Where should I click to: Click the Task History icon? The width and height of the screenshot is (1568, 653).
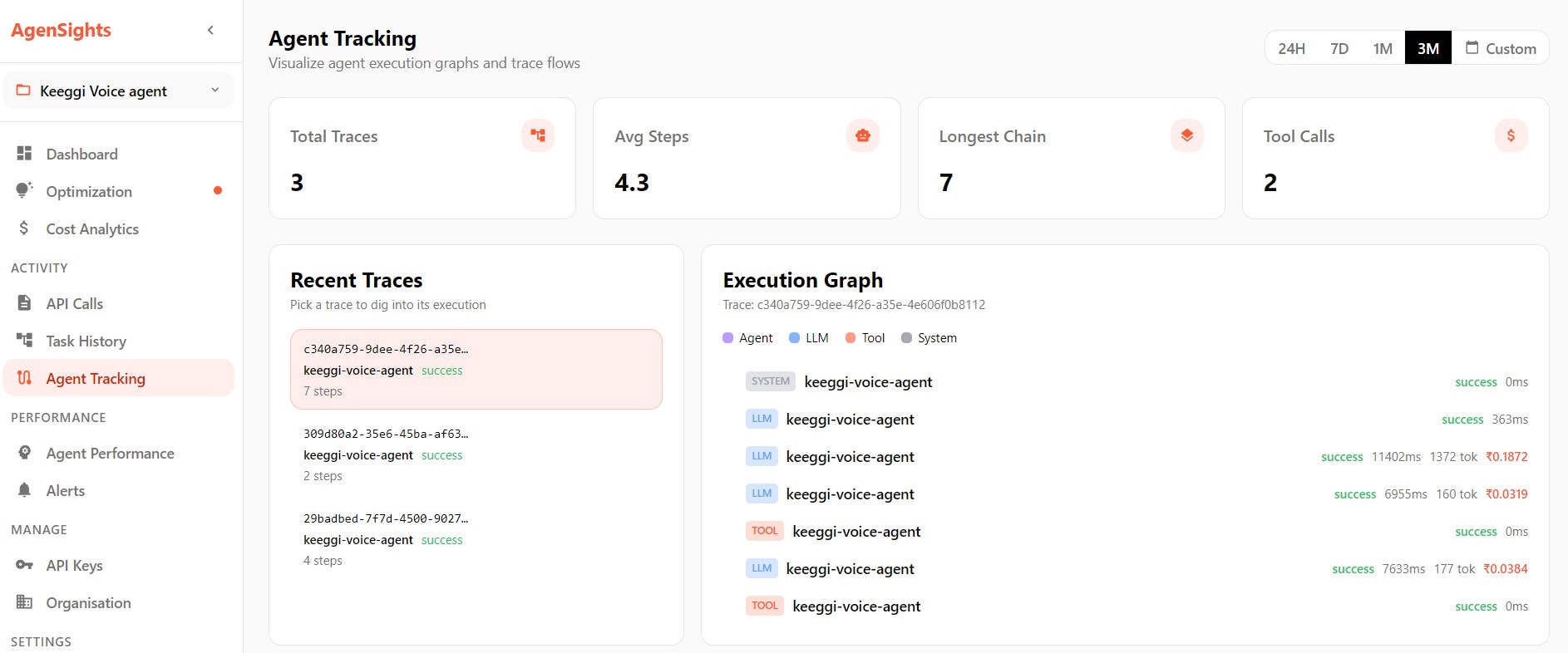24,340
